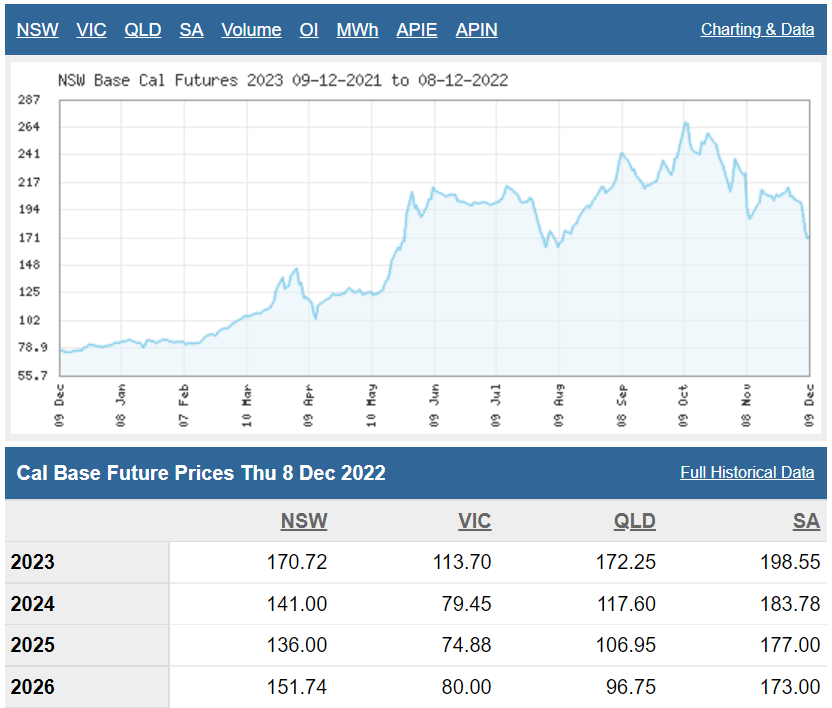Open Full Historical Data link
The image size is (832, 708).
747,472
